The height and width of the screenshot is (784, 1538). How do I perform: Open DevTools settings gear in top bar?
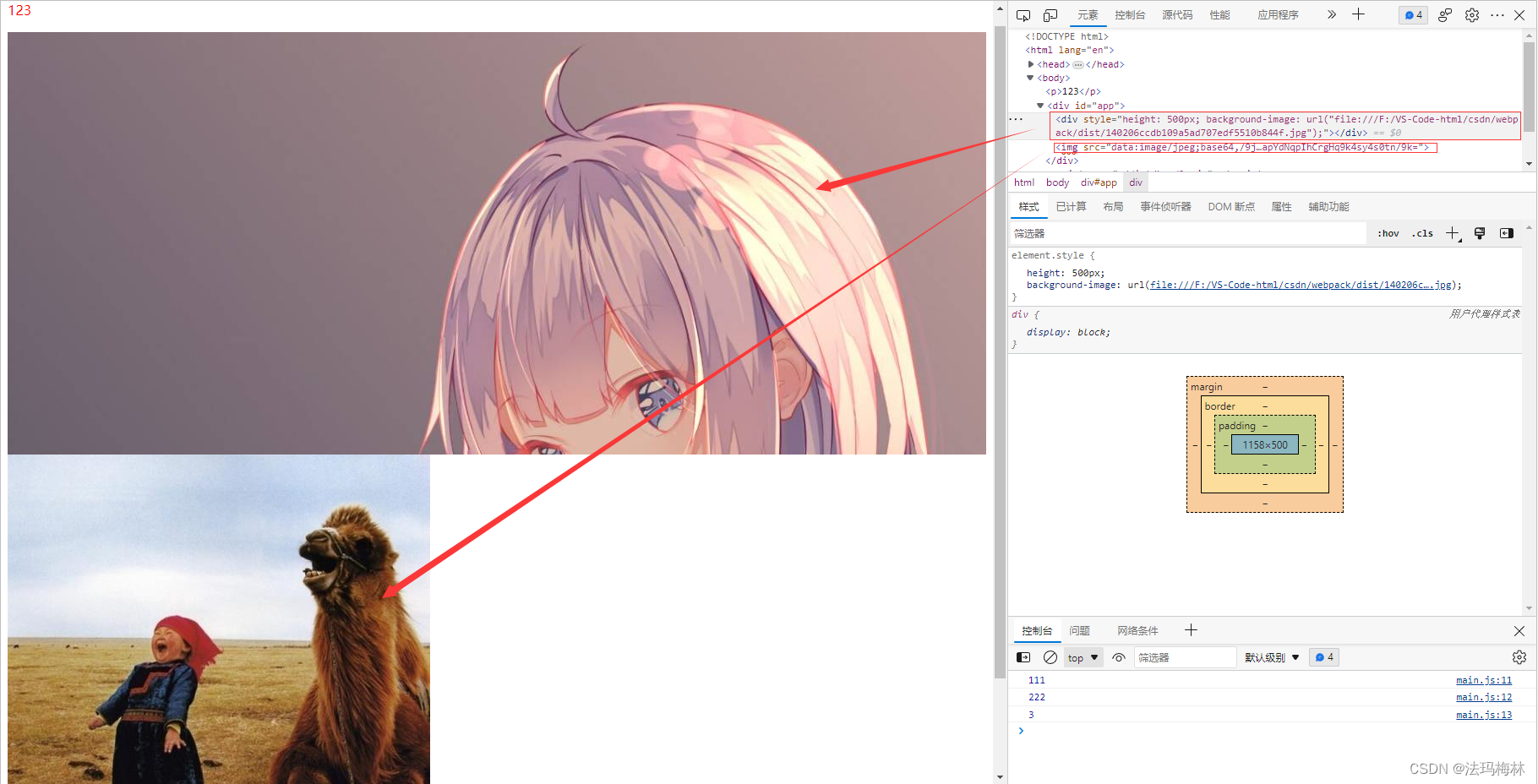[1472, 15]
